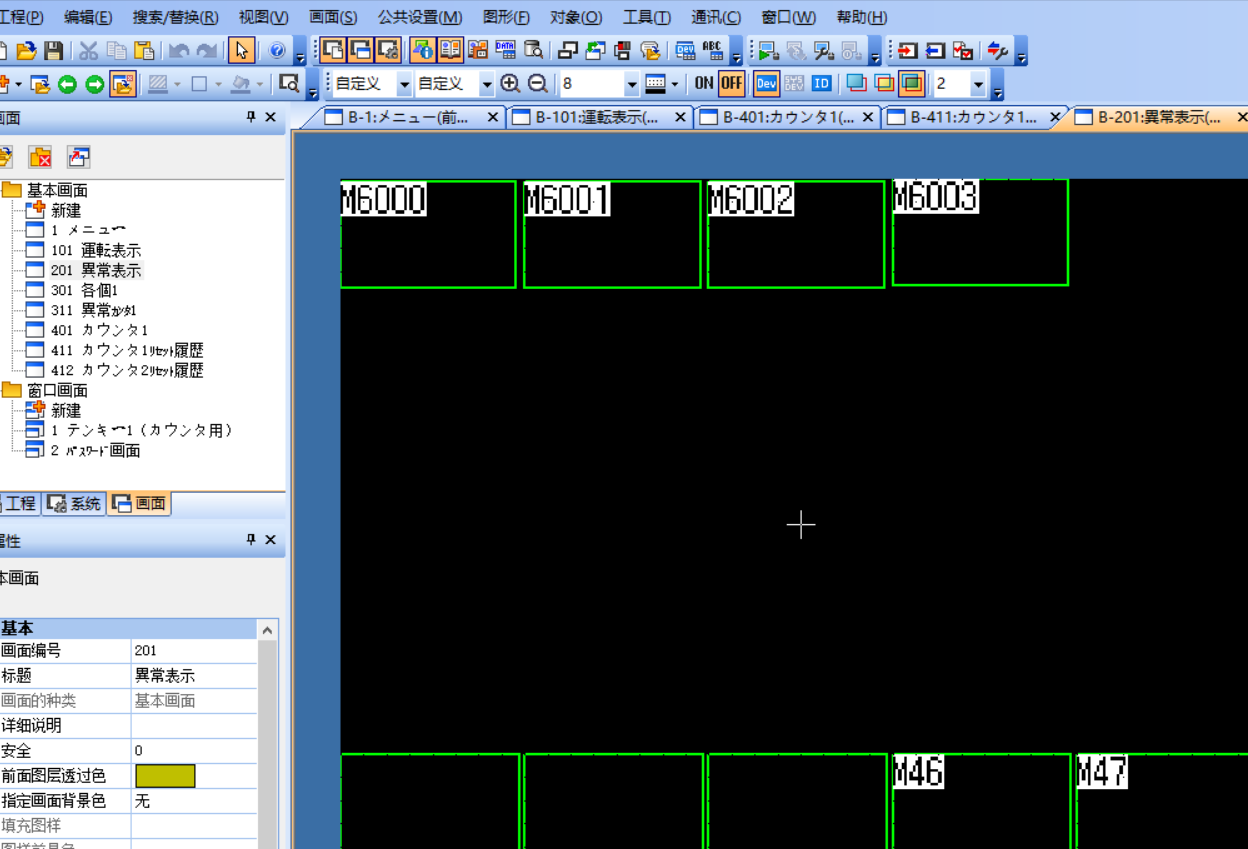Click the delete folder icon in the screen panel
The width and height of the screenshot is (1248, 849).
(40, 156)
